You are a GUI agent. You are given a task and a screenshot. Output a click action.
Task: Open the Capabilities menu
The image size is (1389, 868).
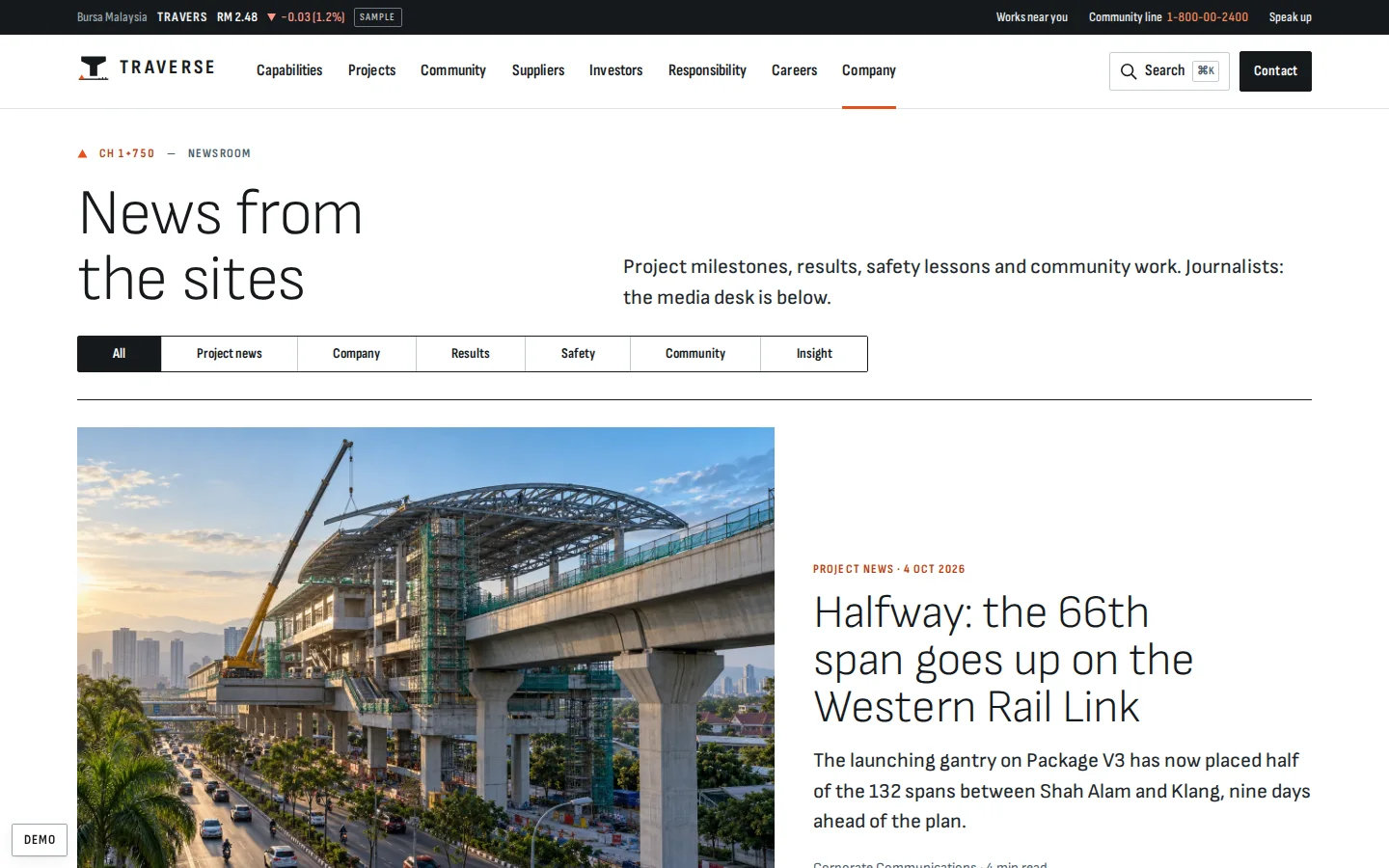pos(289,70)
